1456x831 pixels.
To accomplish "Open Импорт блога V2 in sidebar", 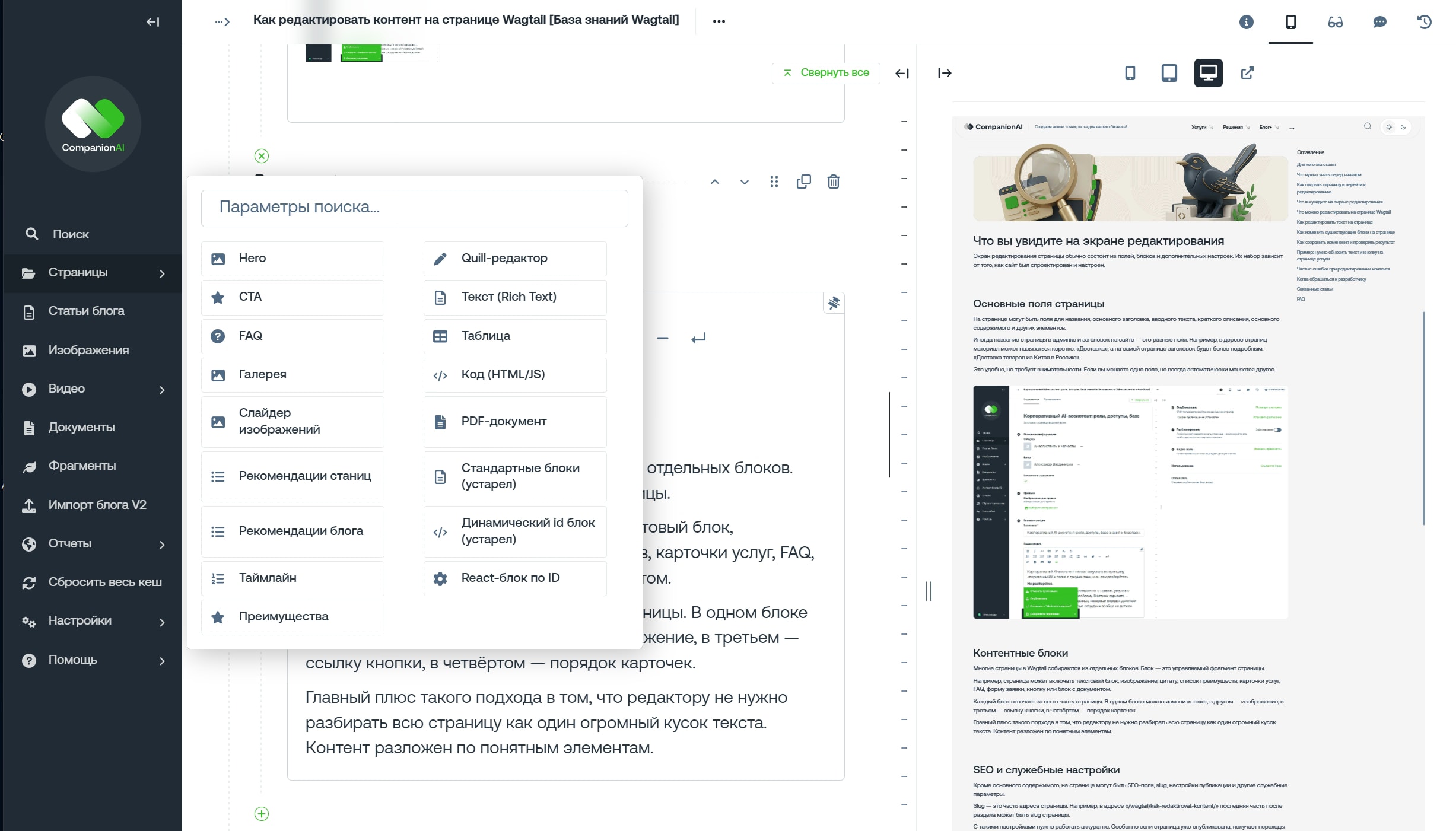I will tap(93, 505).
